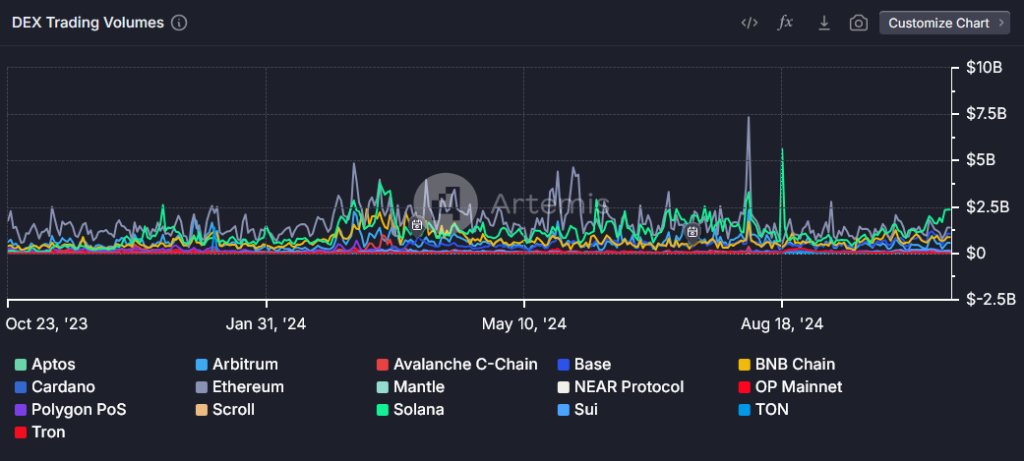The height and width of the screenshot is (461, 1024).
Task: Click the TON legend label
Action: pyautogui.click(x=772, y=409)
